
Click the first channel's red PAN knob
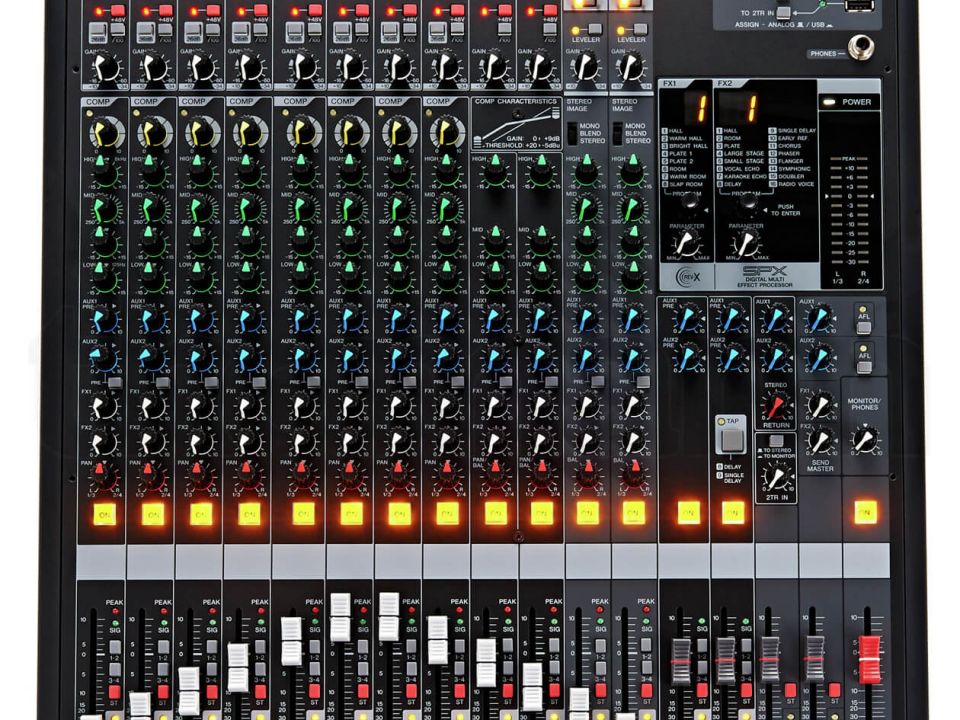(x=104, y=474)
